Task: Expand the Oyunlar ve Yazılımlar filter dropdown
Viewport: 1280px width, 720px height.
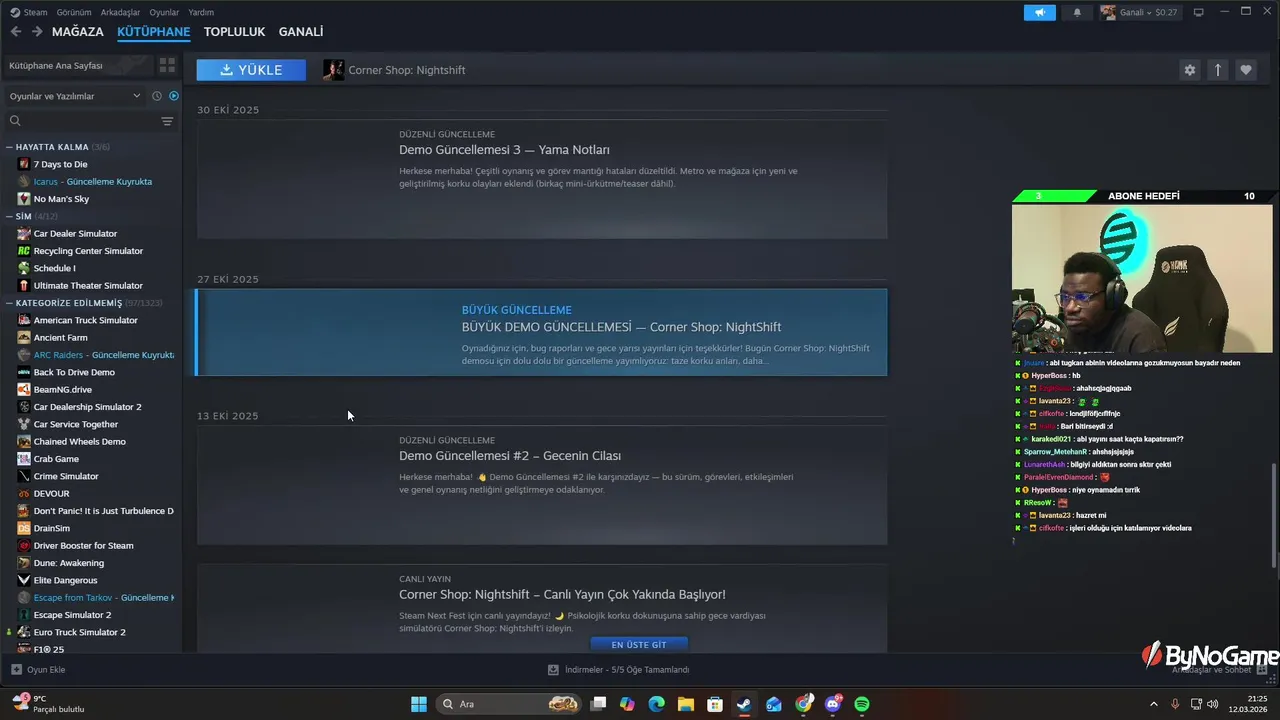Action: pos(75,96)
